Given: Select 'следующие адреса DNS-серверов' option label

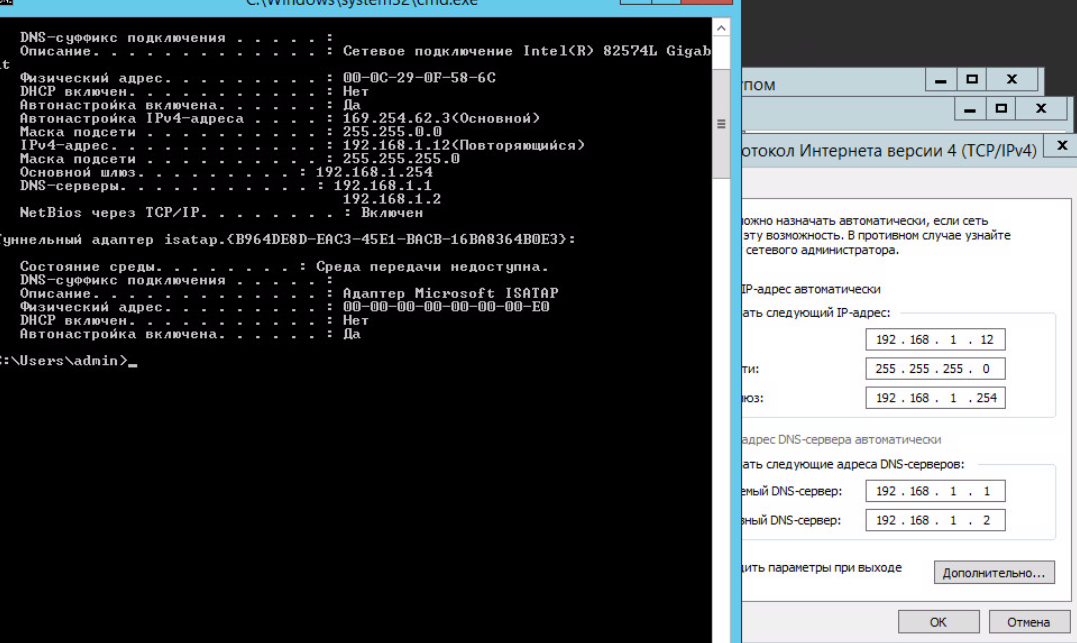Looking at the screenshot, I should (853, 464).
